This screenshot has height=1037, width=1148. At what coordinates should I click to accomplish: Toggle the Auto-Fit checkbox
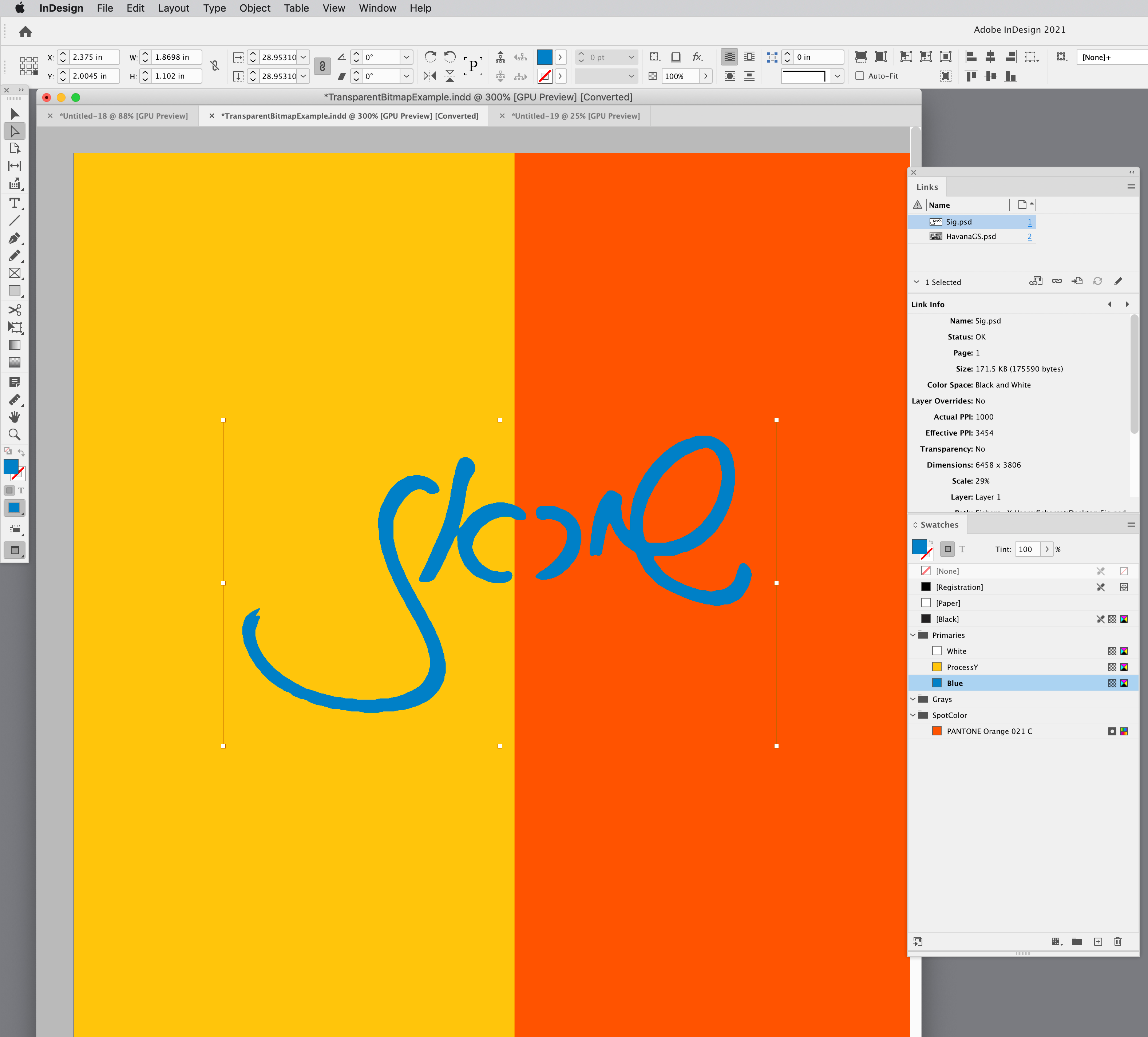coord(860,76)
